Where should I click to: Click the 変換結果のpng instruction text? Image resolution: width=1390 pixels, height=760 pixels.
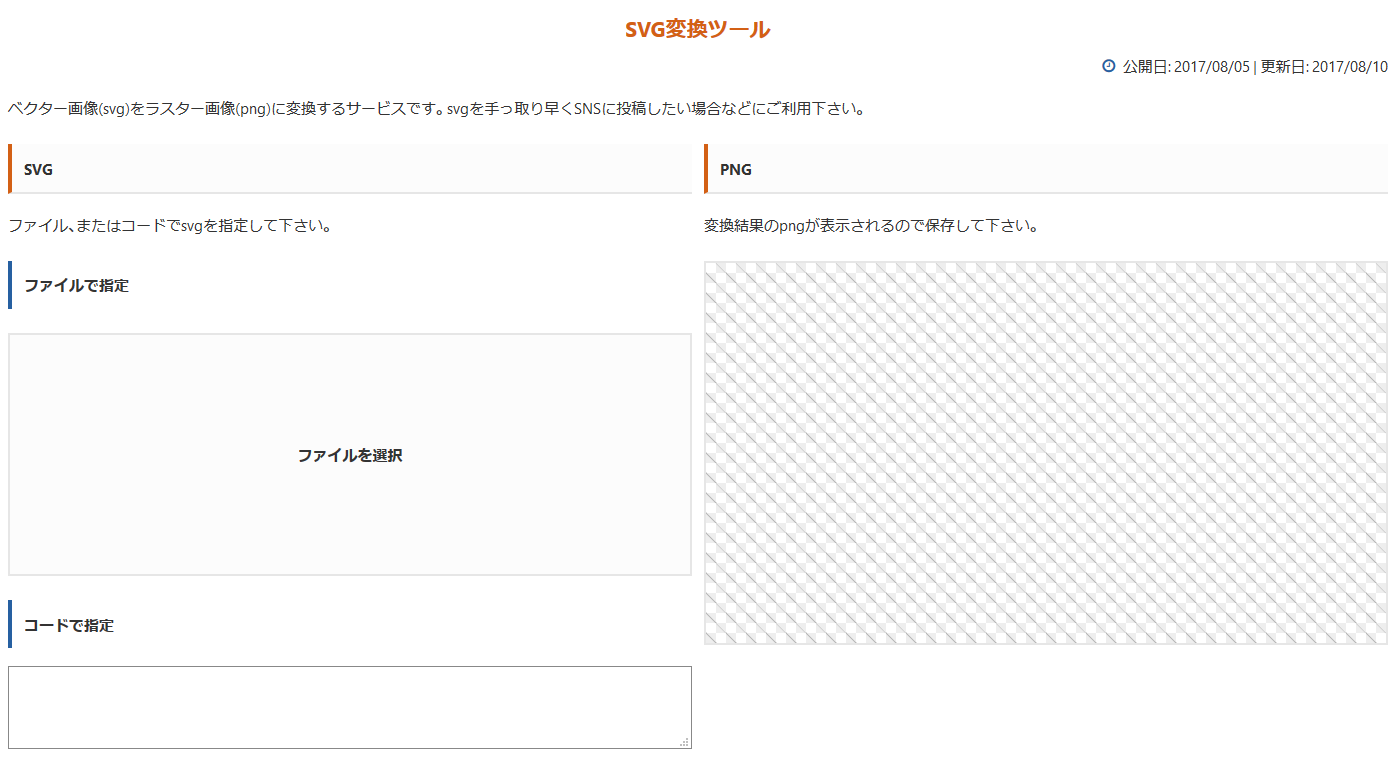pos(871,226)
